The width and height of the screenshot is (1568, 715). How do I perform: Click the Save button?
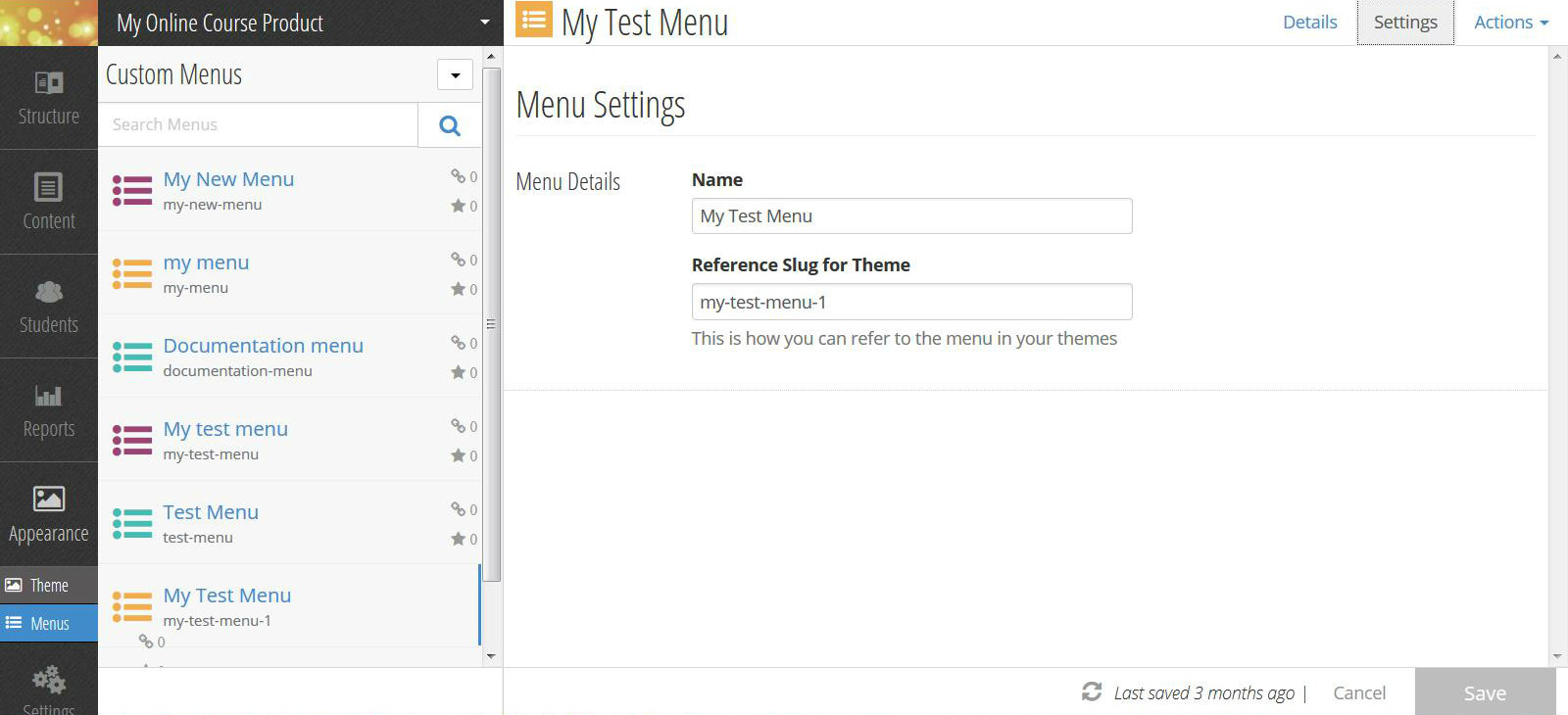tap(1485, 692)
